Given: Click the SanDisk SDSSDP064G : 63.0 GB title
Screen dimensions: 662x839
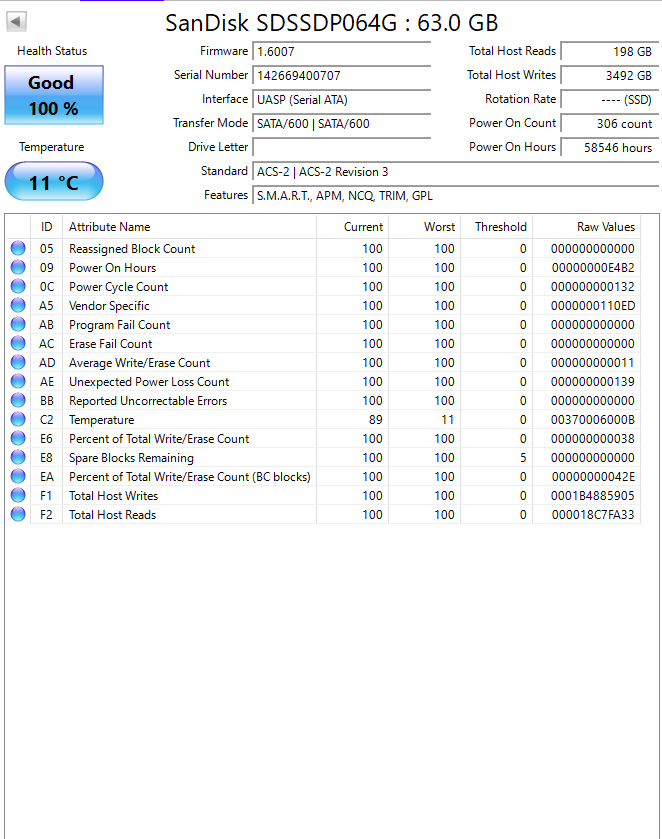Looking at the screenshot, I should click(x=331, y=23).
